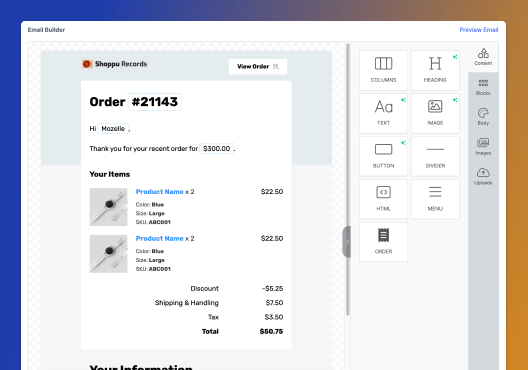Open the Body sidebar tab
Viewport: 528px width, 370px height.
(x=483, y=117)
